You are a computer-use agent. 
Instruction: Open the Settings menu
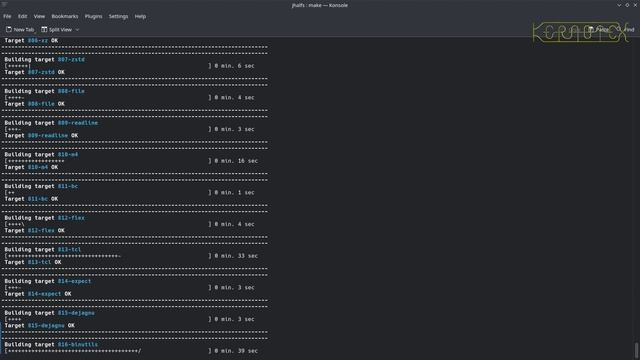pos(118,16)
